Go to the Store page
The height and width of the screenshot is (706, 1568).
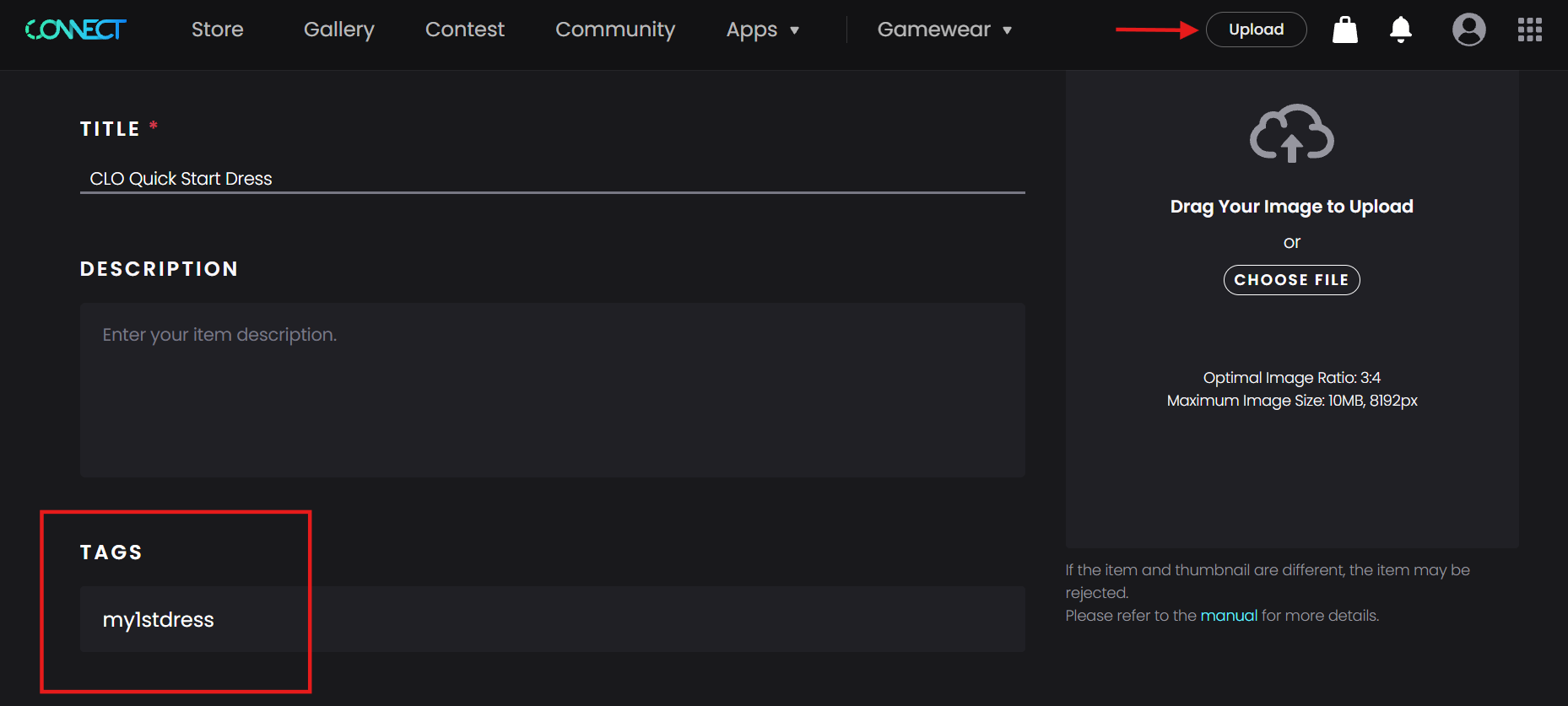pyautogui.click(x=217, y=30)
